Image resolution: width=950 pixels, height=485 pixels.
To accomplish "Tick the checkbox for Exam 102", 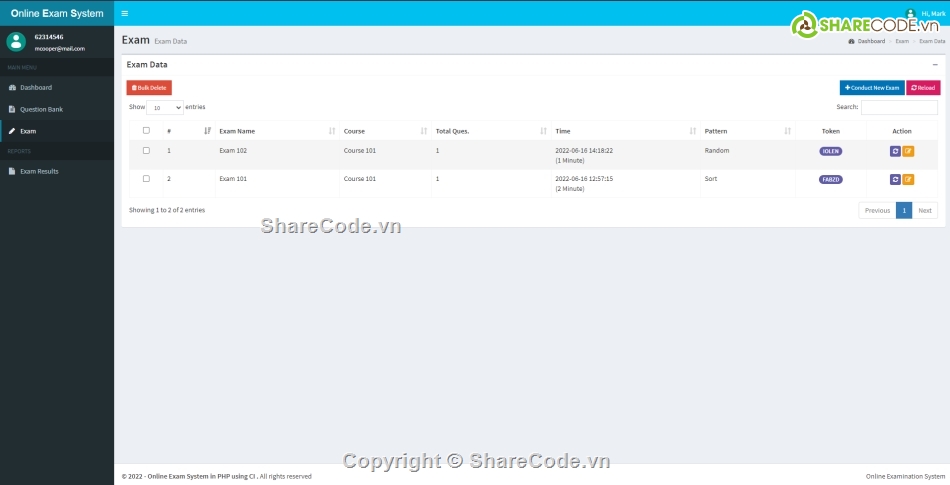I will pos(146,150).
